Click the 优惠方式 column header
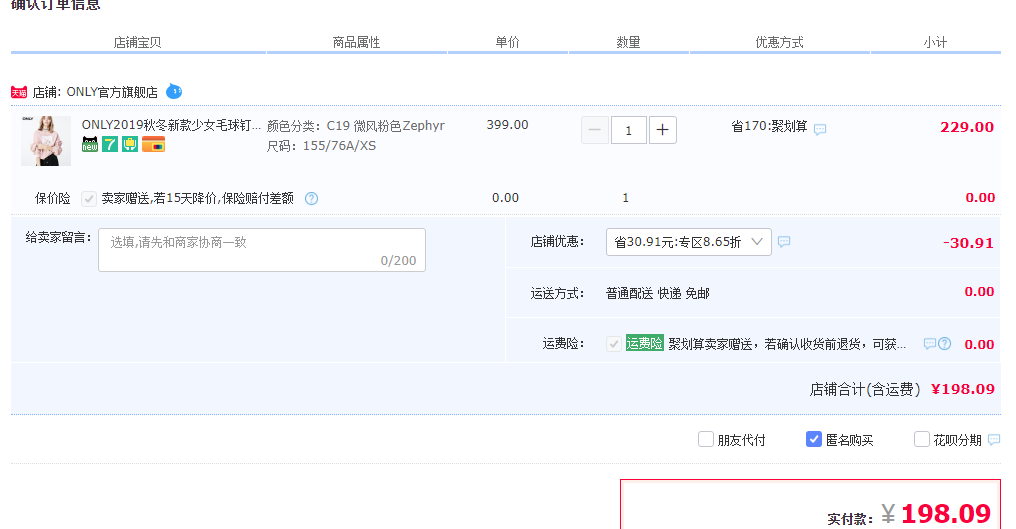Image resolution: width=1016 pixels, height=529 pixels. point(779,43)
